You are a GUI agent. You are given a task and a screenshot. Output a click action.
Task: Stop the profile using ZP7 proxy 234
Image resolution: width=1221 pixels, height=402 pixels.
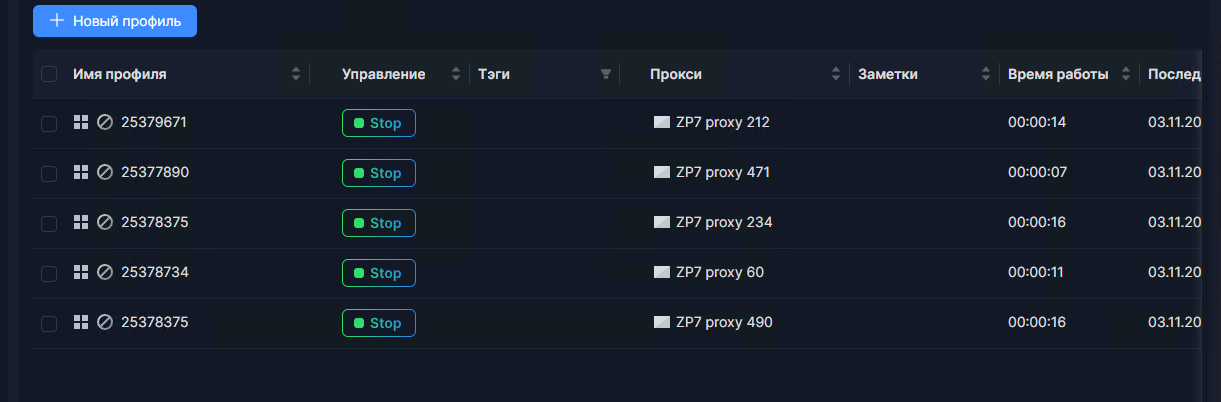(378, 223)
